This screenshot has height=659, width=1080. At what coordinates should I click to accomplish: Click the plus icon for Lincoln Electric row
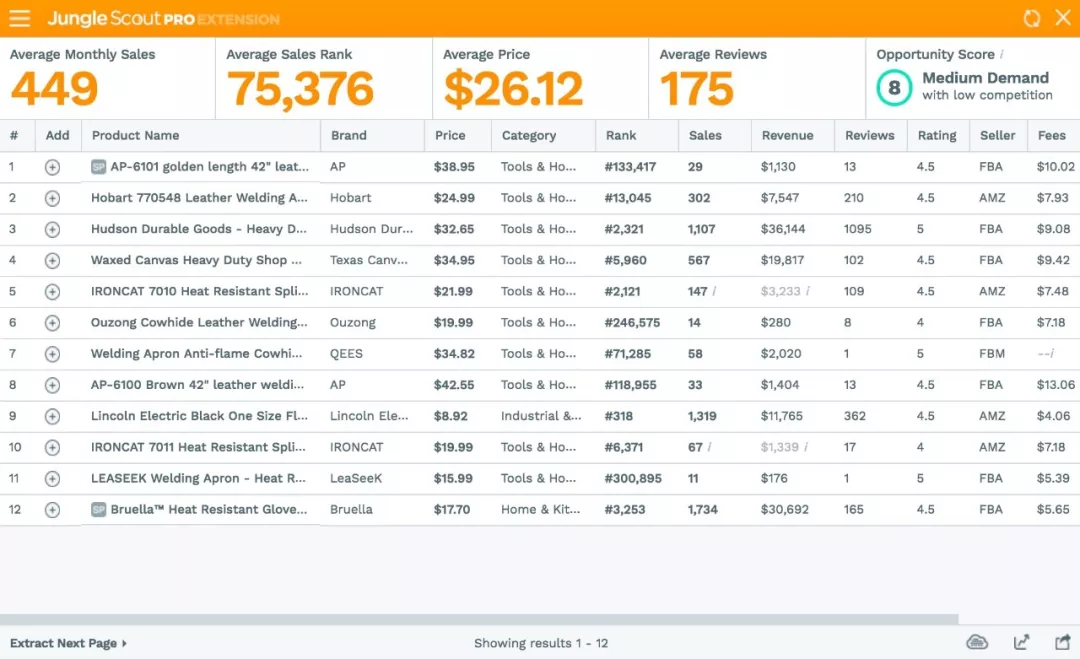click(x=52, y=416)
